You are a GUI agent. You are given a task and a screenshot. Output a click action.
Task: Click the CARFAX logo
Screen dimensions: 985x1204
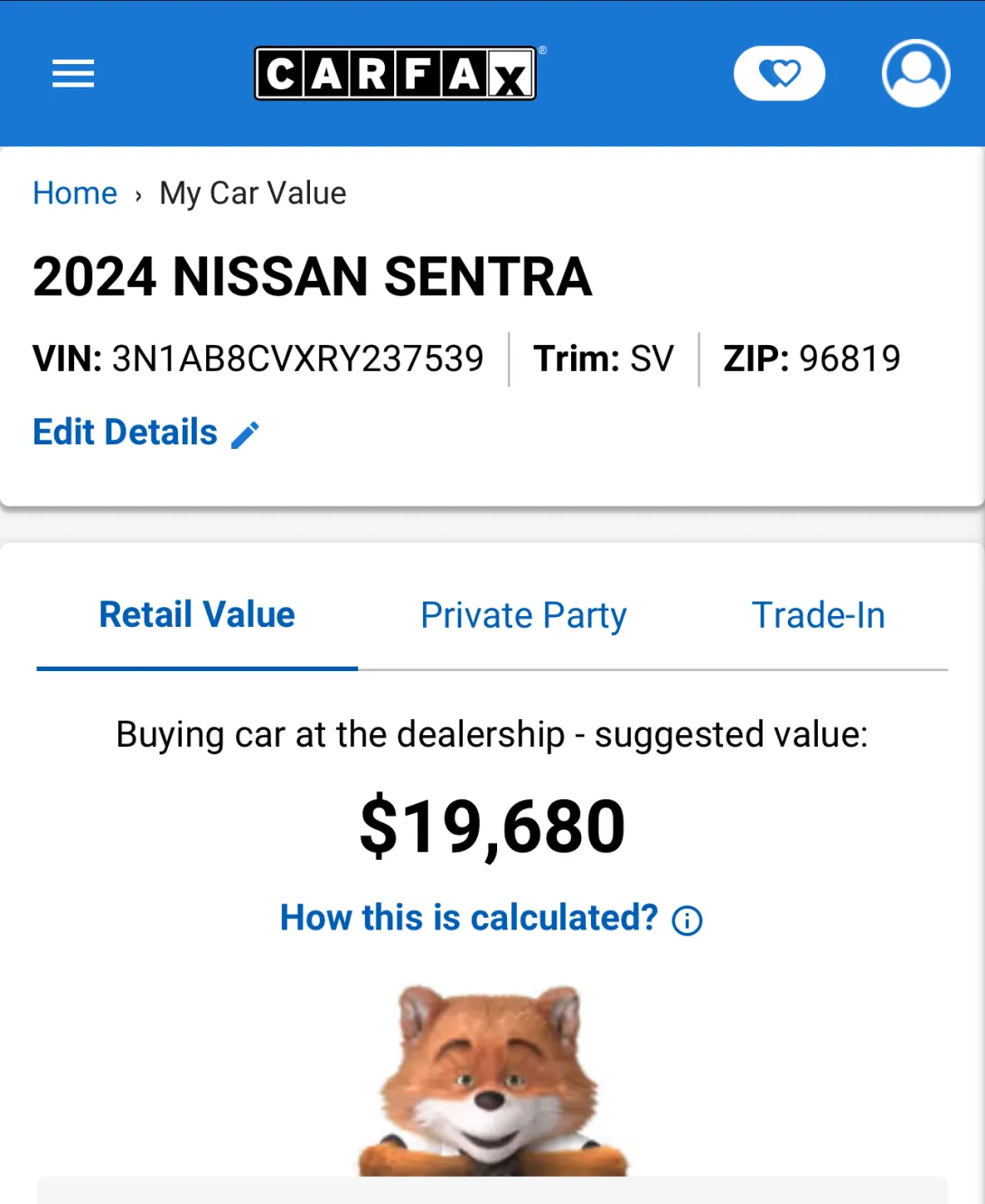(395, 73)
